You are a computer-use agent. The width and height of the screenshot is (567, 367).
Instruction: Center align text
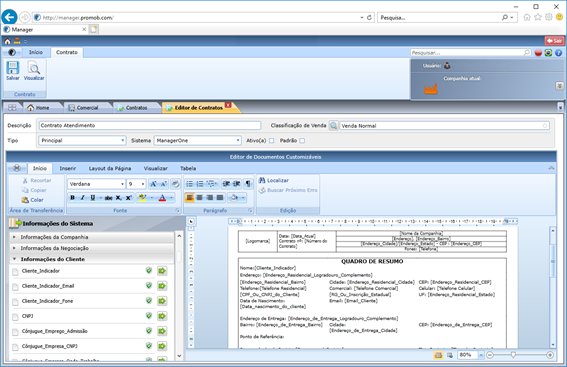(x=199, y=198)
